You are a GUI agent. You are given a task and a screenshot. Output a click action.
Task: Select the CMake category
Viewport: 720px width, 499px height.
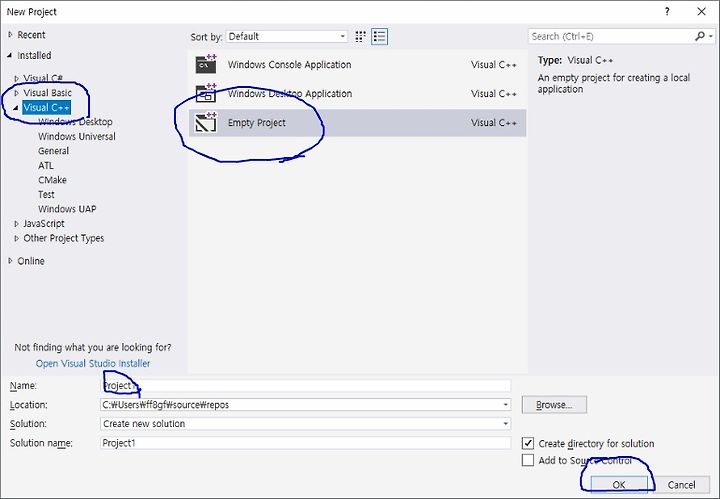click(x=52, y=180)
